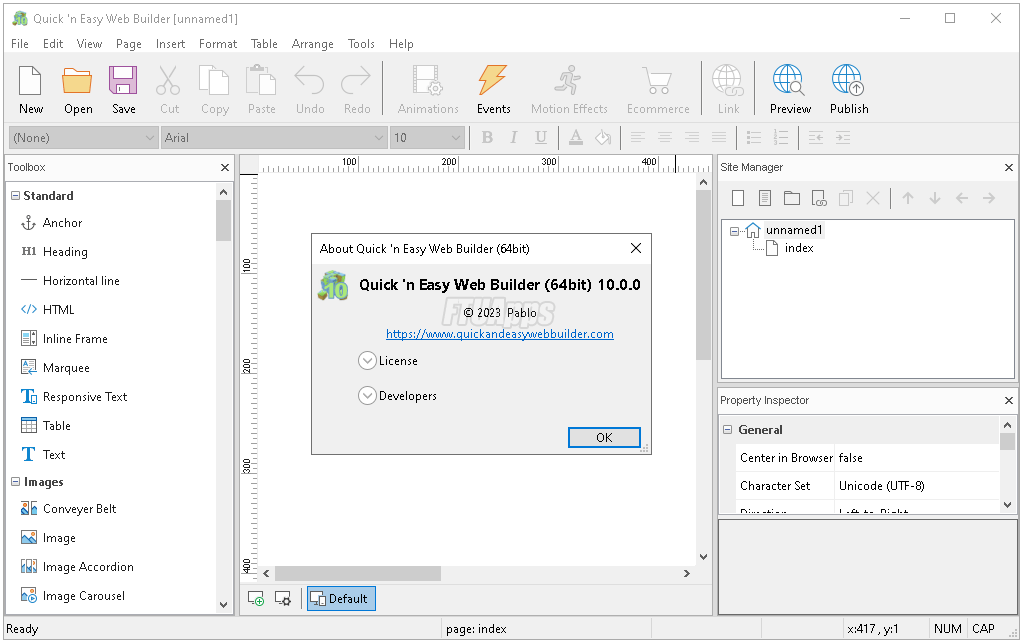1024x642 pixels.
Task: Click the font color tool
Action: click(x=575, y=137)
